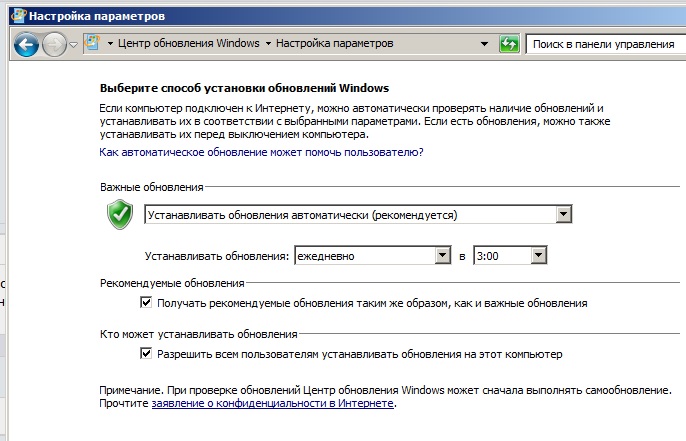The width and height of the screenshot is (686, 441).
Task: Select breadcrumb Настройка параметров
Action: (x=335, y=43)
